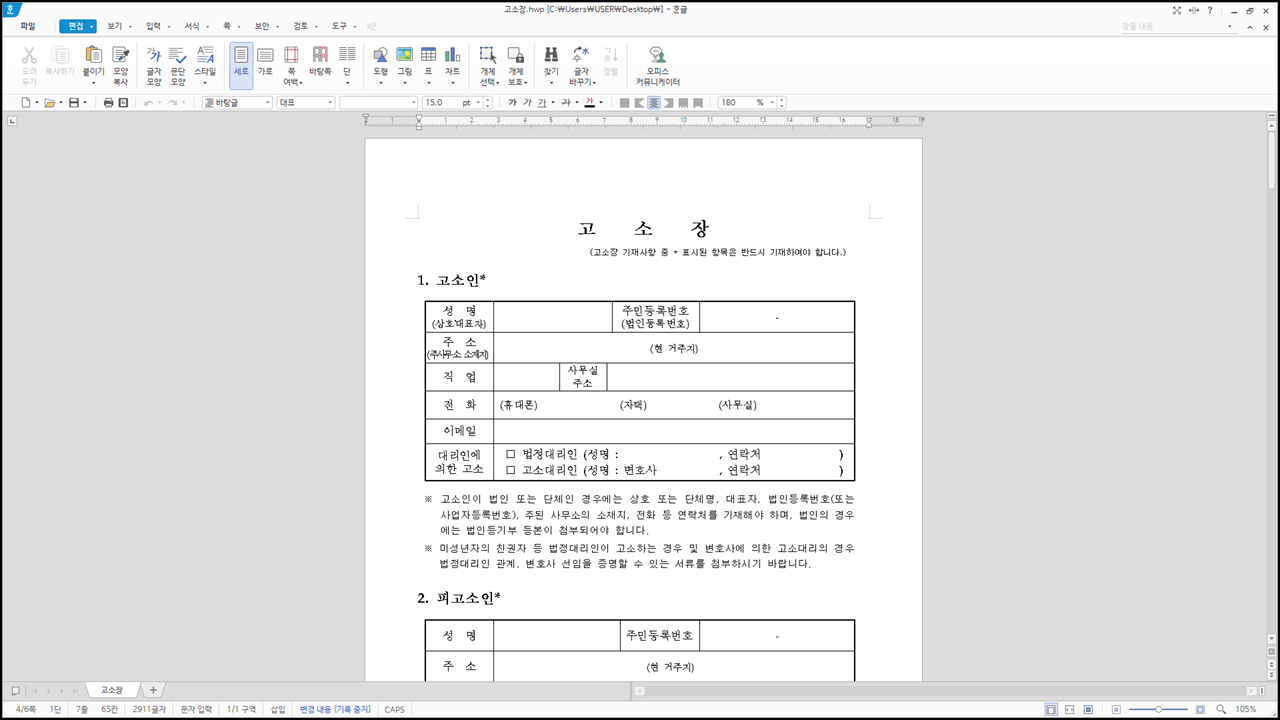Image resolution: width=1280 pixels, height=720 pixels.
Task: Click the save (disk) icon
Action: click(x=73, y=103)
